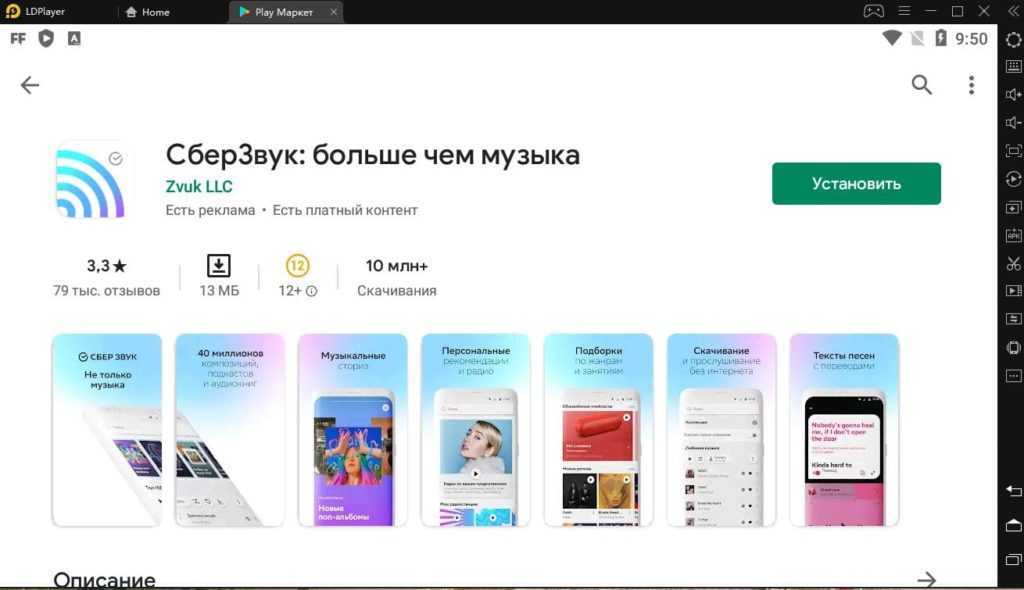Collapse the sidebar with double chevron
Image resolution: width=1024 pixels, height=590 pixels.
point(1012,12)
